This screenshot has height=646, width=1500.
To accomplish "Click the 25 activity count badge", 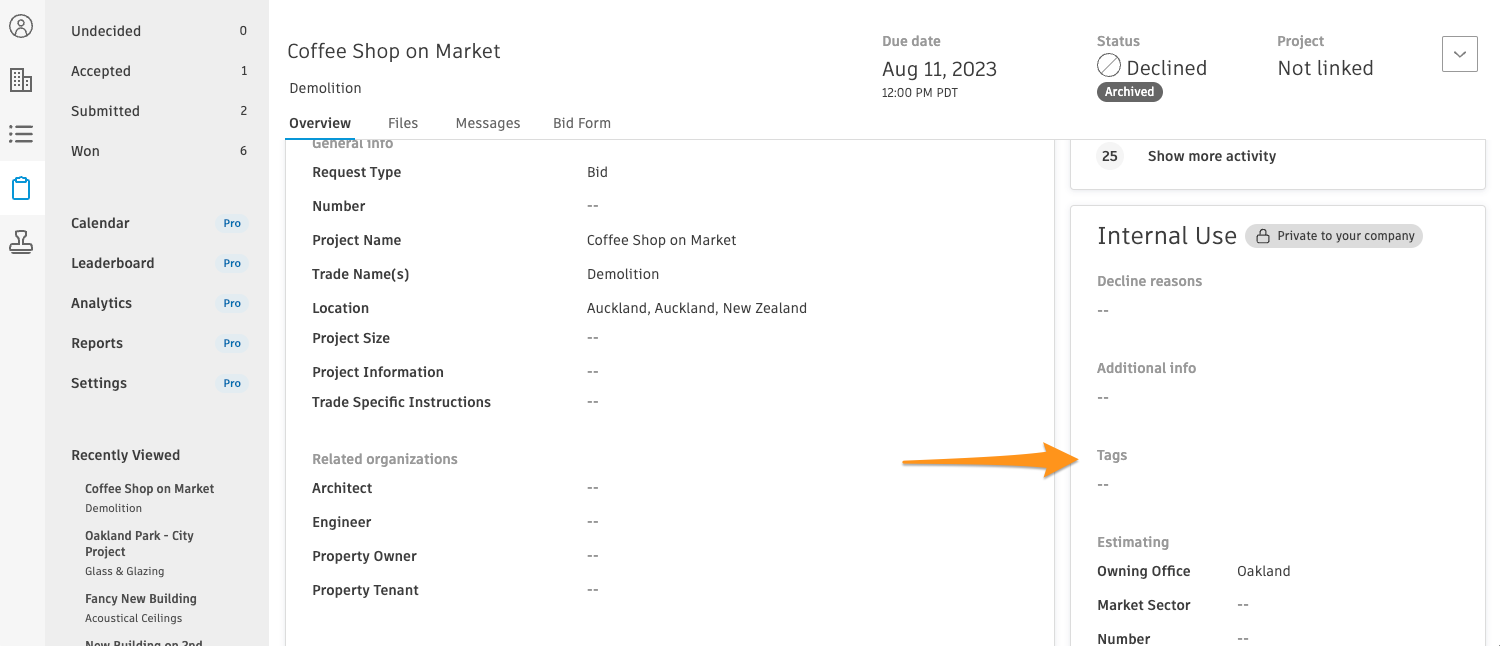I will [x=1109, y=156].
